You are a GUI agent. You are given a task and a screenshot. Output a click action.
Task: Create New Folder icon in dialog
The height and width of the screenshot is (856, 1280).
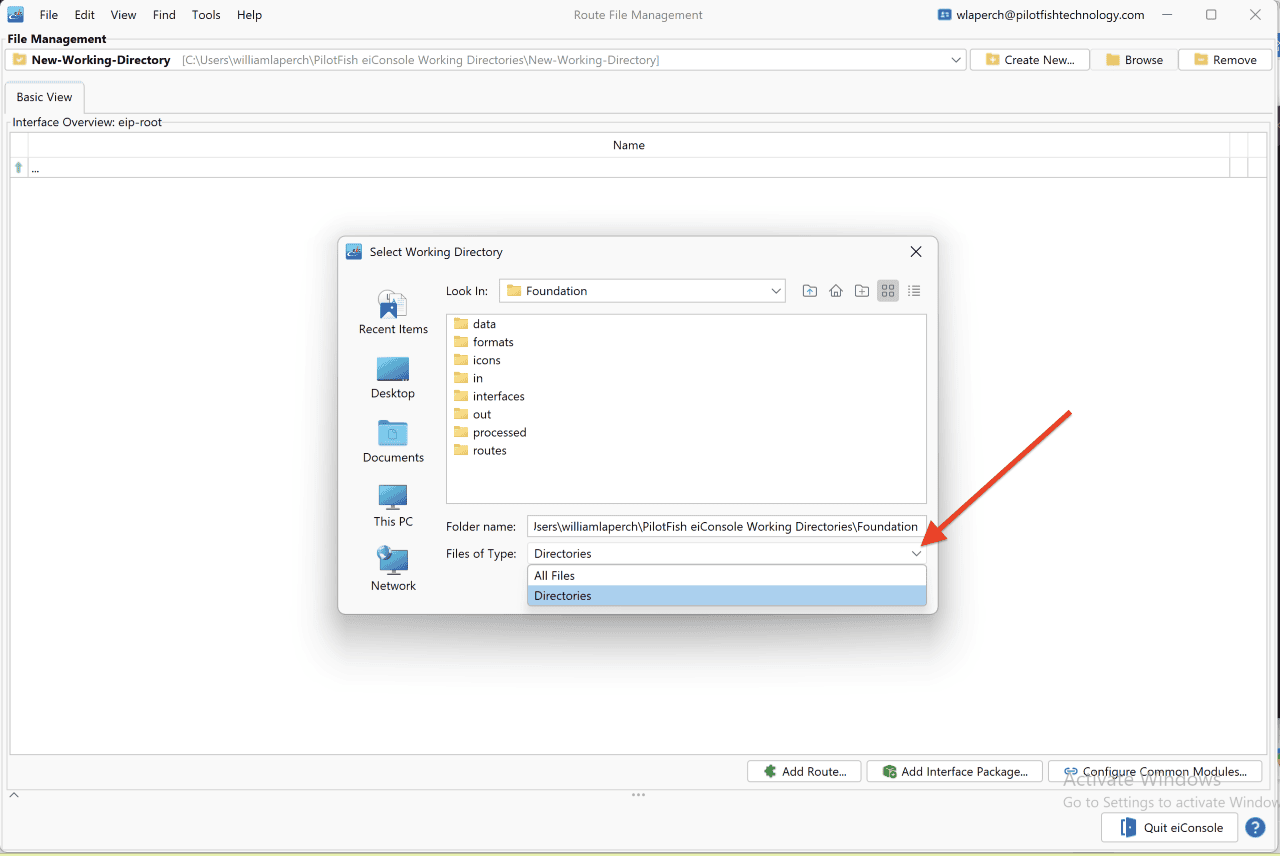pyautogui.click(x=862, y=291)
